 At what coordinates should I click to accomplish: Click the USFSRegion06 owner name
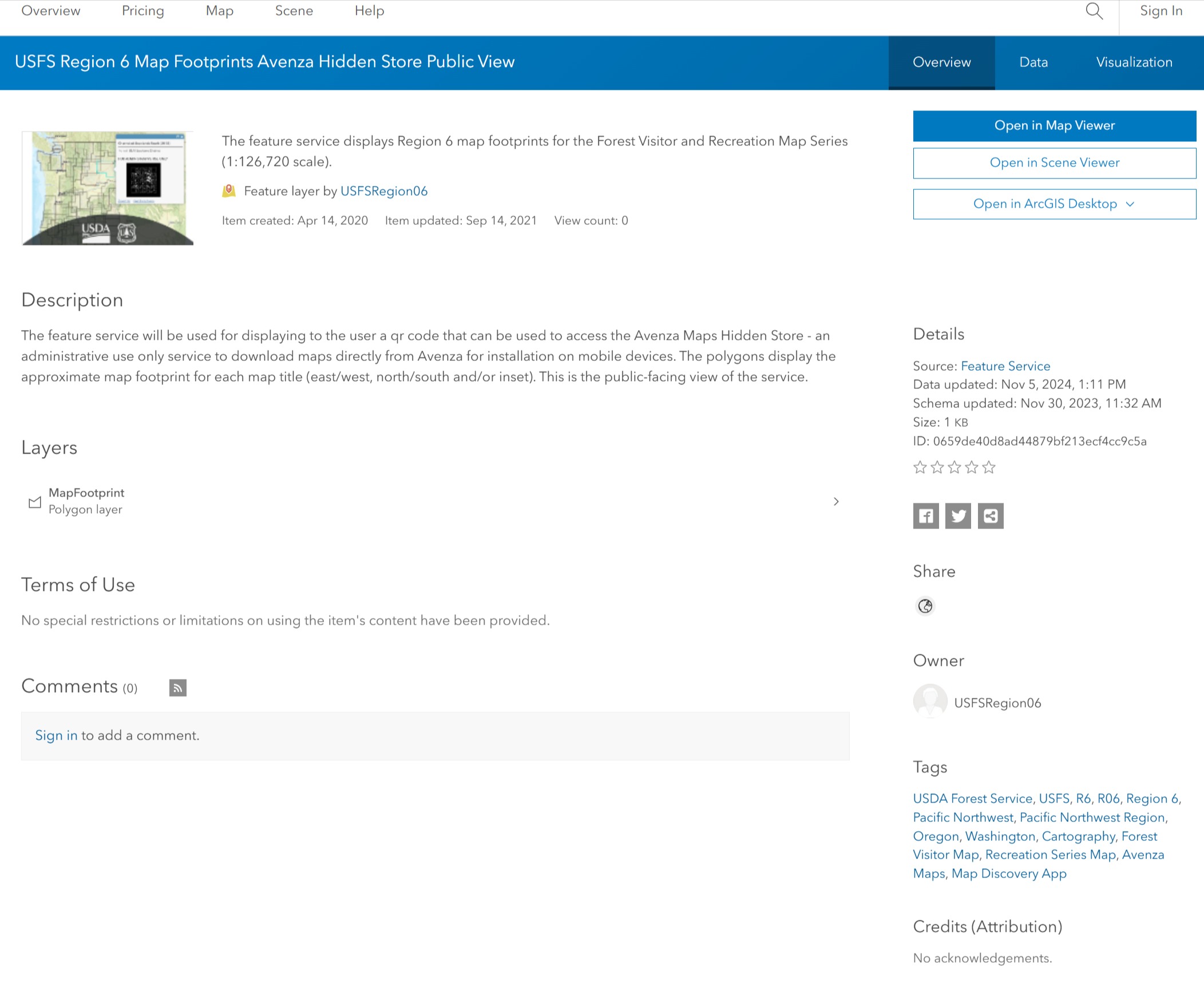click(x=997, y=703)
